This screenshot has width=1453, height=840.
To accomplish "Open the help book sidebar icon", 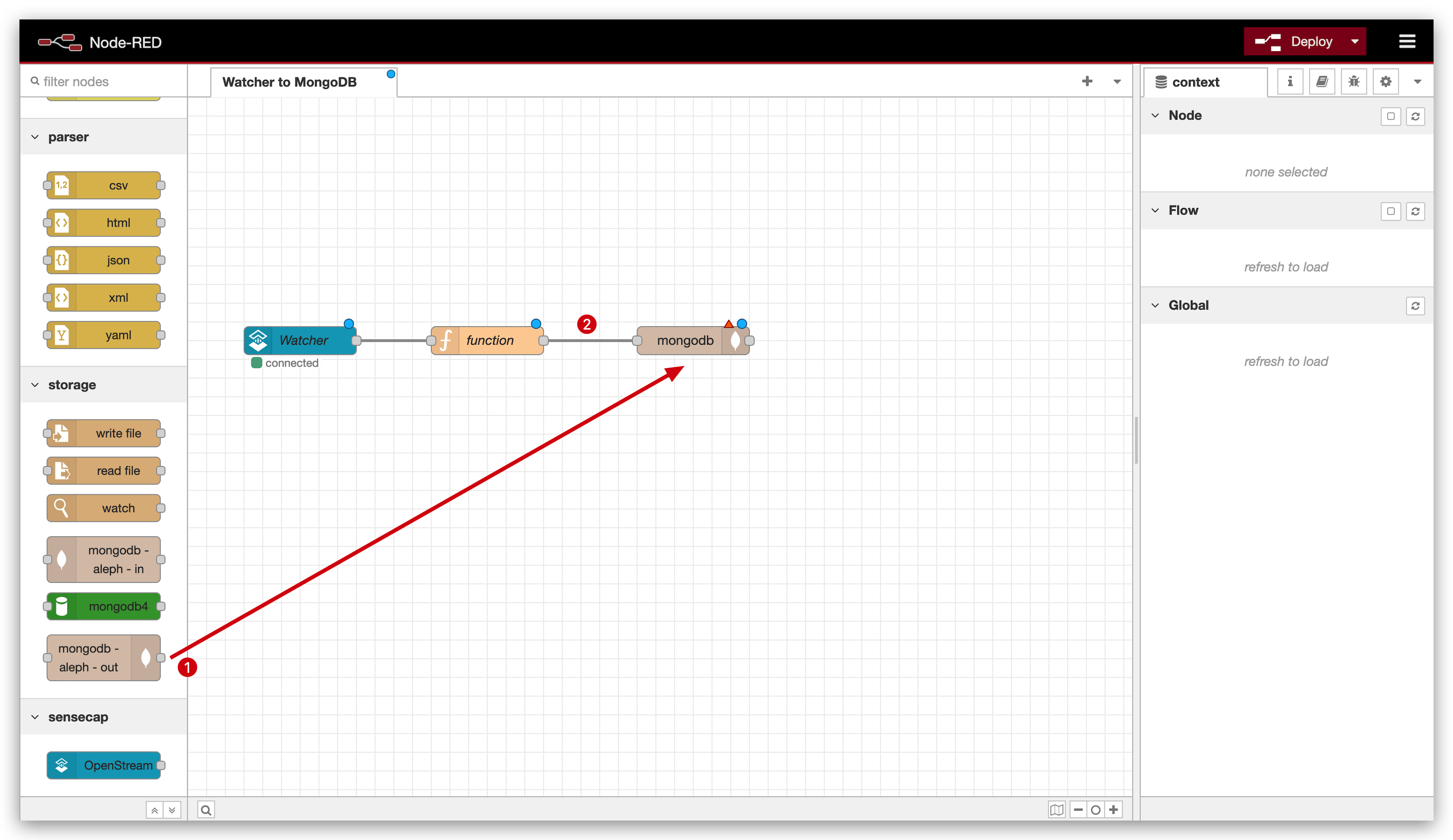I will point(1322,81).
